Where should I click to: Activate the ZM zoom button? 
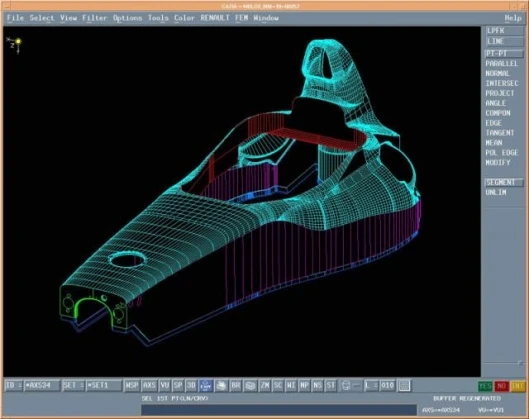[x=265, y=385]
